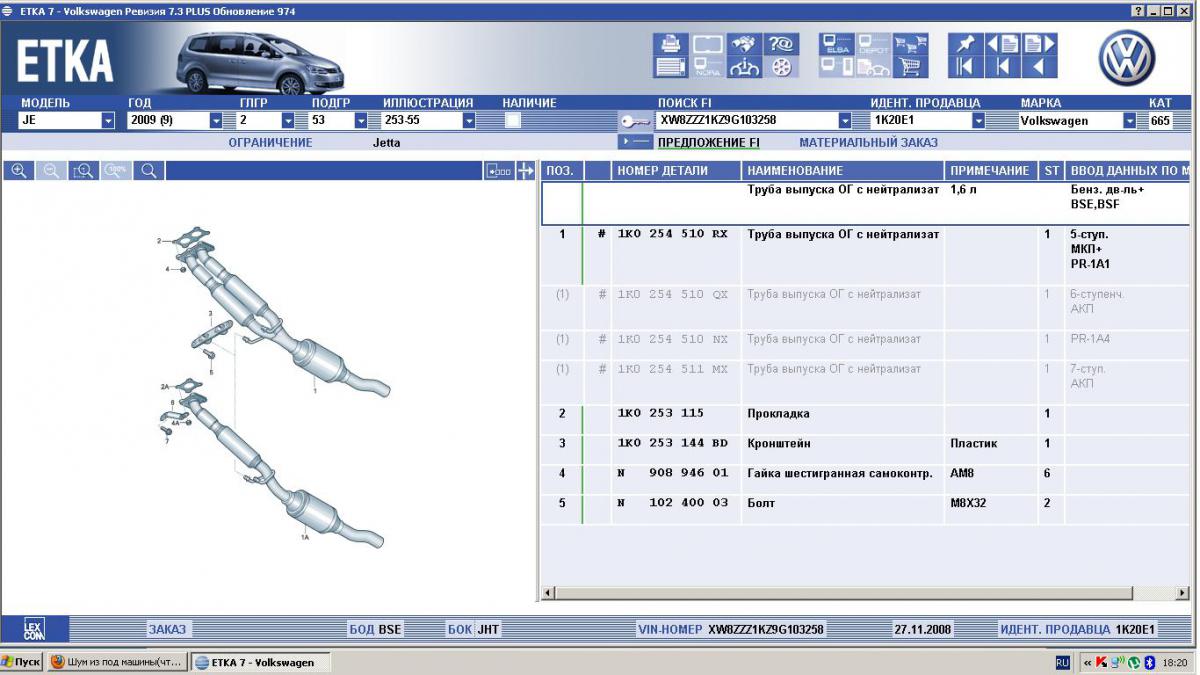Screen dimensions: 1200x675
Task: Click the pushpin bookmark icon
Action: 965,44
